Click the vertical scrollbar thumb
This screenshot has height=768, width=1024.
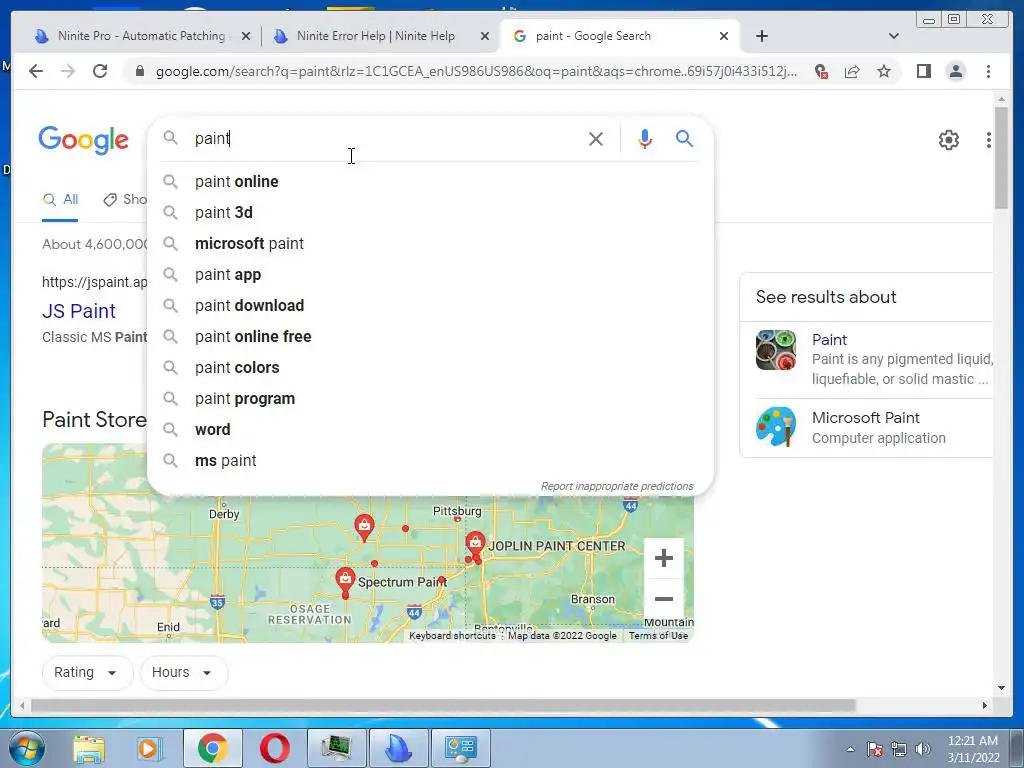click(x=1001, y=157)
